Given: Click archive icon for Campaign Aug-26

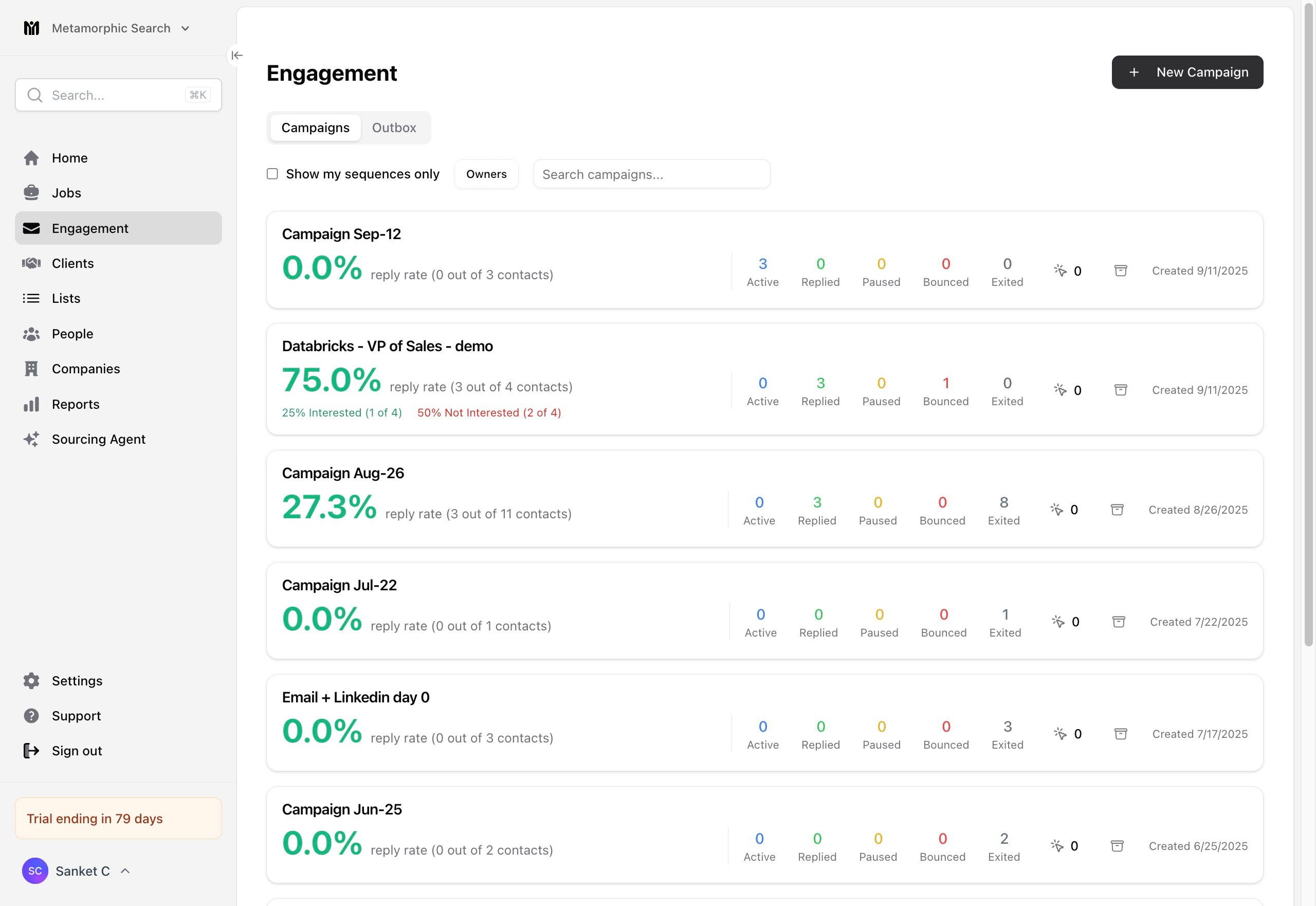Looking at the screenshot, I should 1117,510.
